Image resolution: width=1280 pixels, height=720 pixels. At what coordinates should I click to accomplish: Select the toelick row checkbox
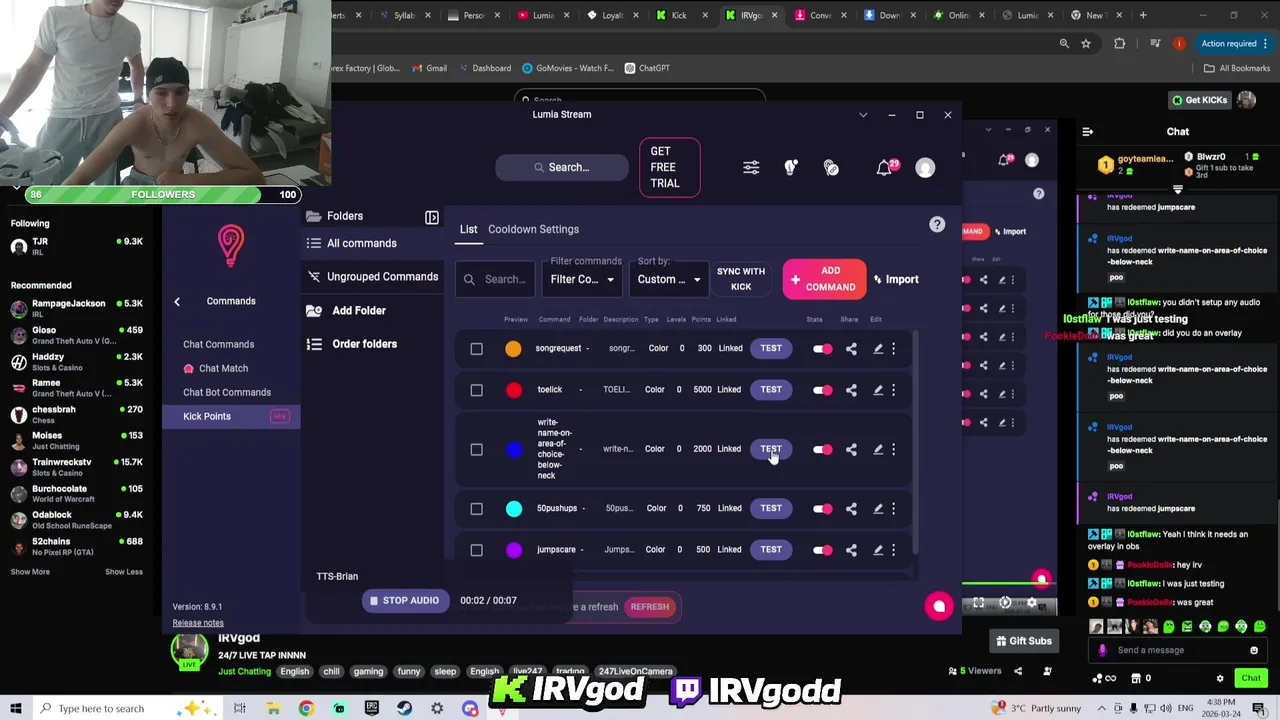point(476,390)
